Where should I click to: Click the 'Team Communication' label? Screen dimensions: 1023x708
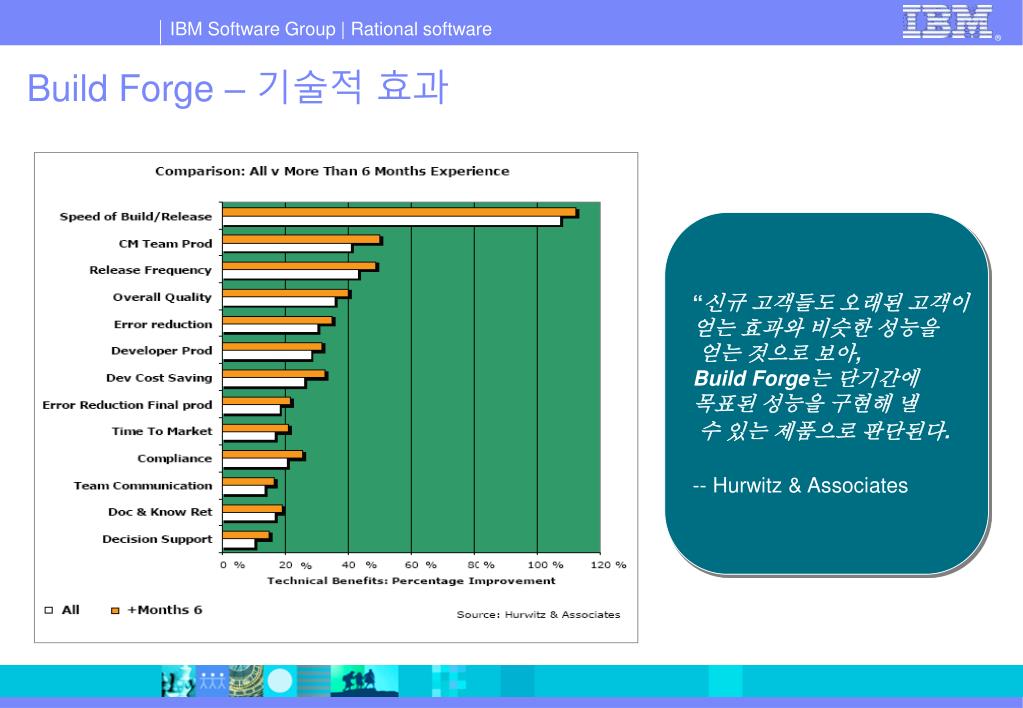[x=143, y=485]
